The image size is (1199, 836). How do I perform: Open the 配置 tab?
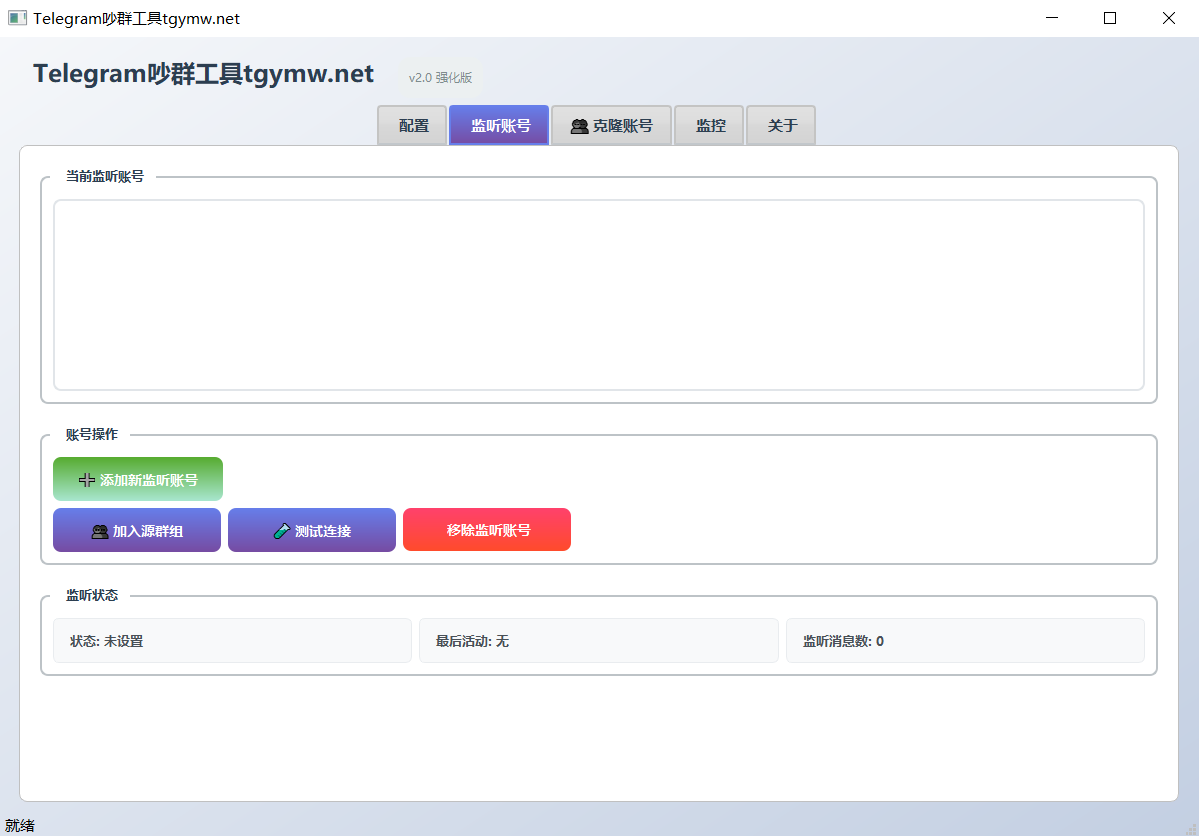click(x=413, y=126)
